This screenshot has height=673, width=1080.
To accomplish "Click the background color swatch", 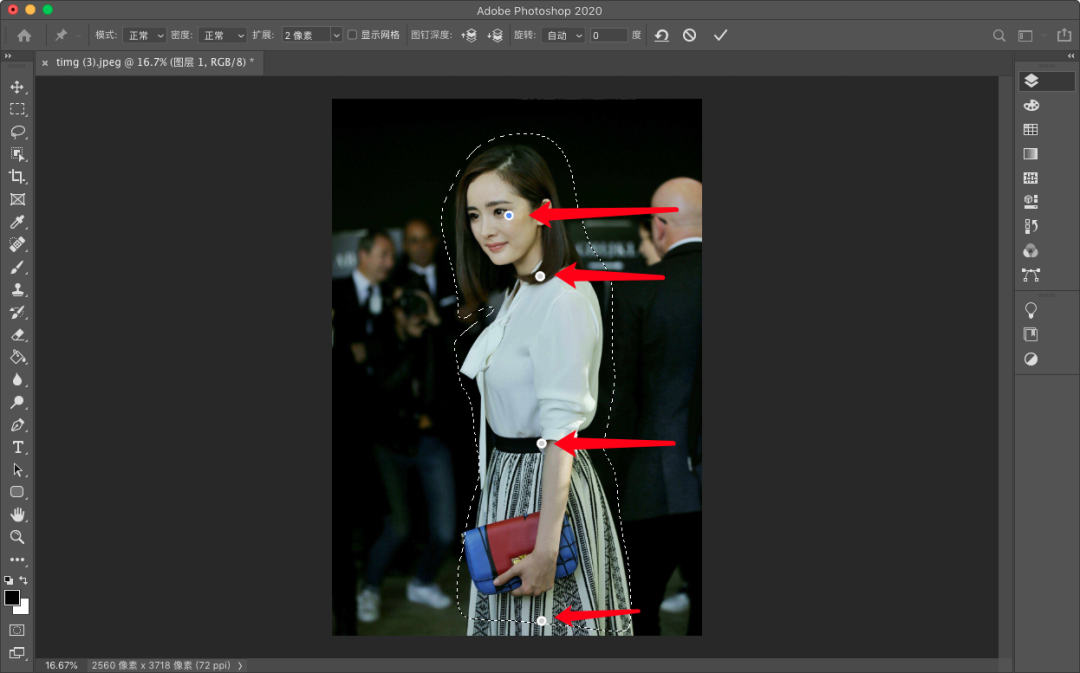I will click(x=24, y=608).
